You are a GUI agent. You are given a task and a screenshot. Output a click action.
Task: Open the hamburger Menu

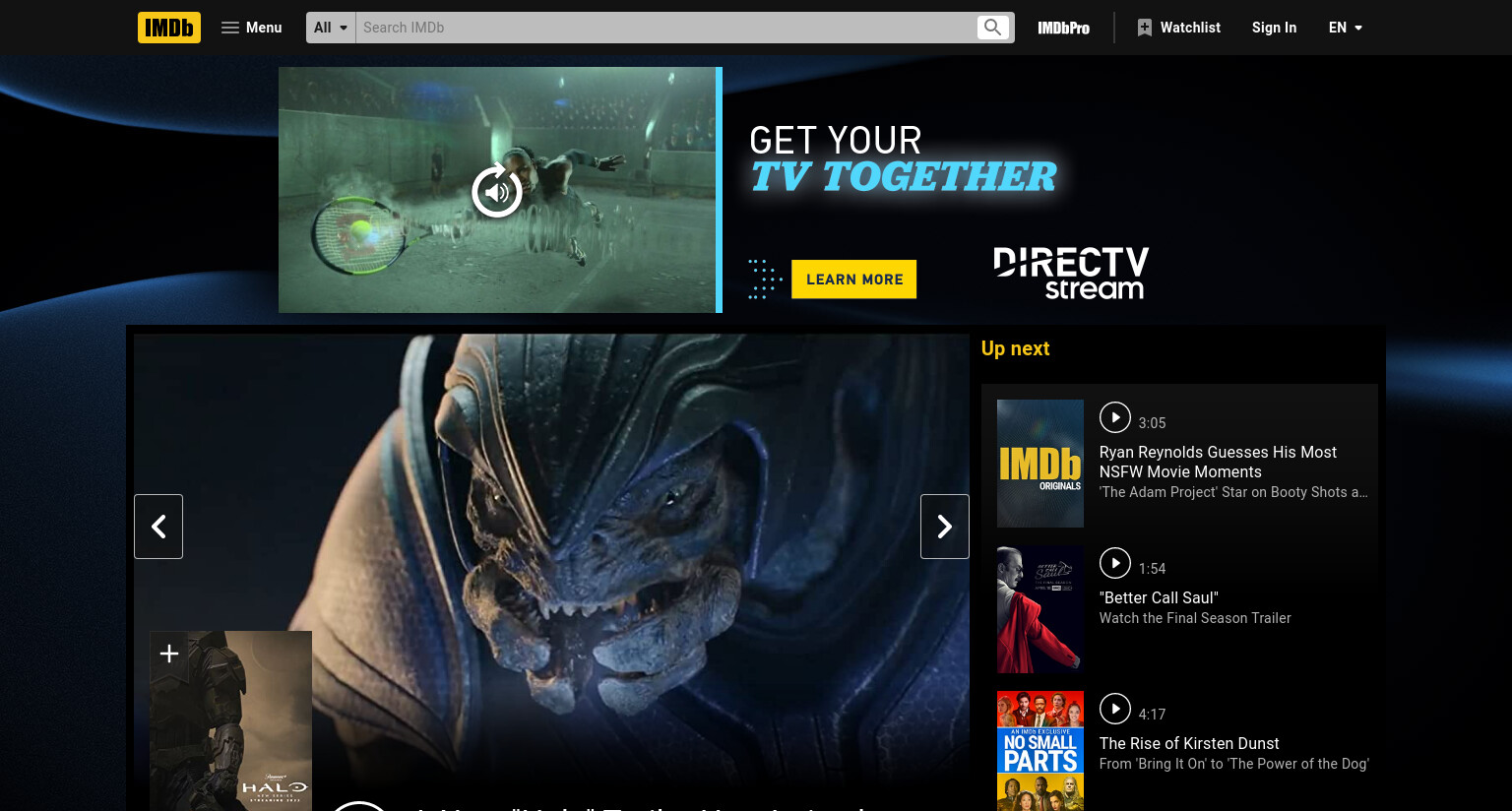252,28
